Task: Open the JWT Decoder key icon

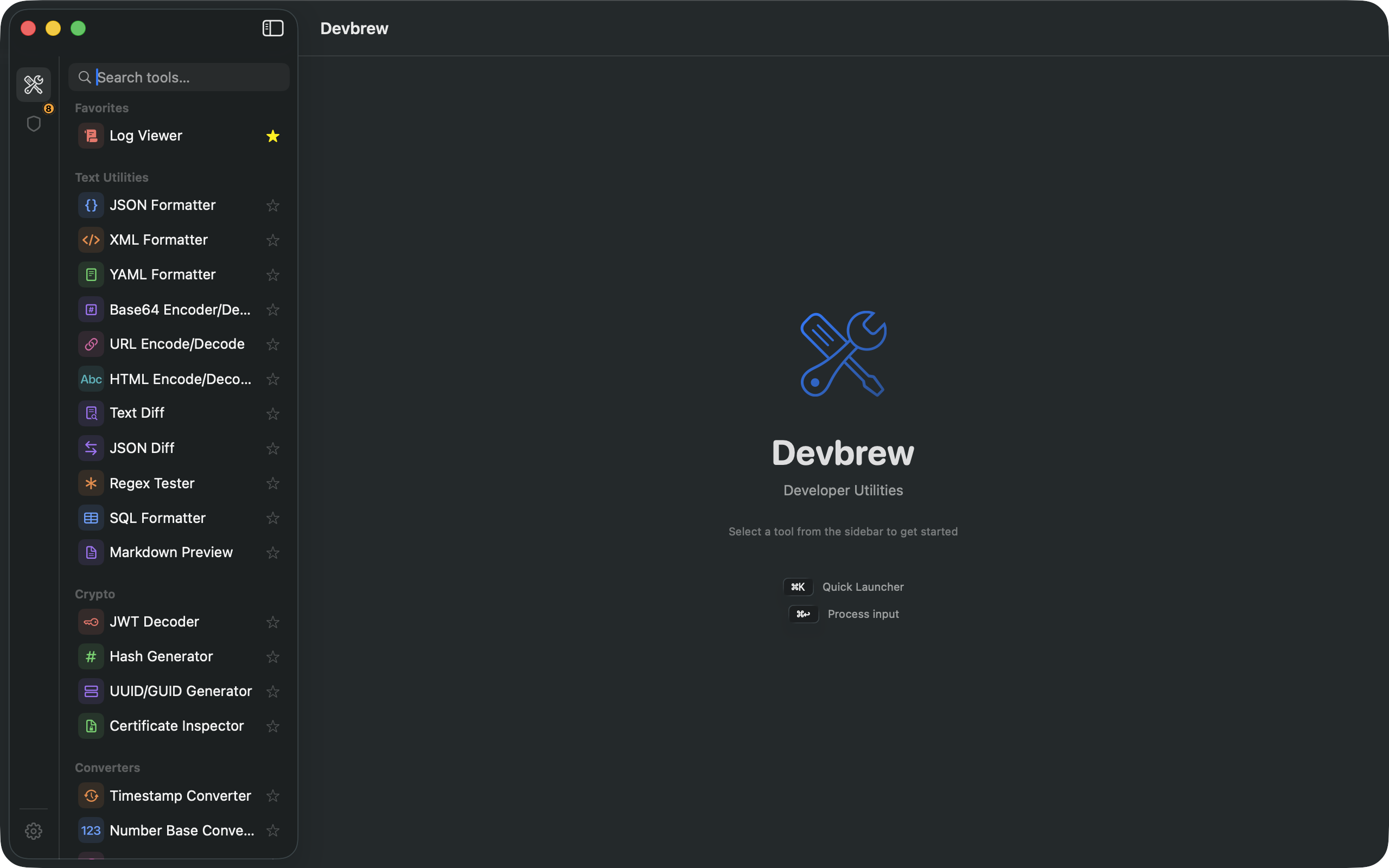Action: (x=91, y=621)
